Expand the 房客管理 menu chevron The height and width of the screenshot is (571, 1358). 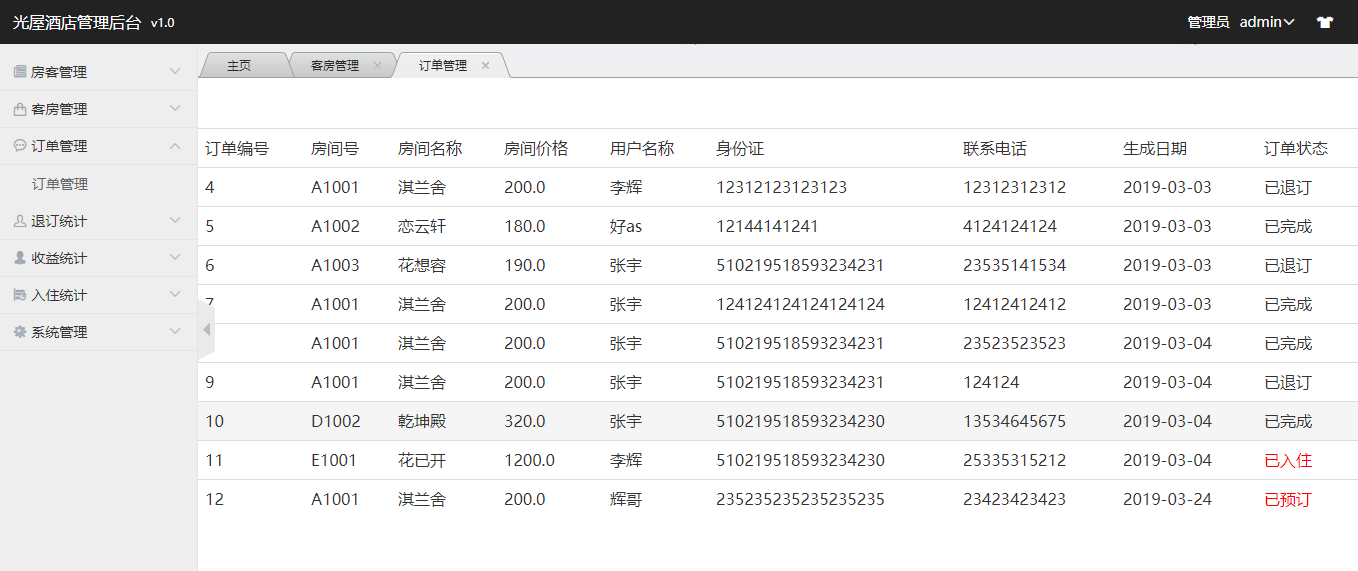[x=175, y=72]
